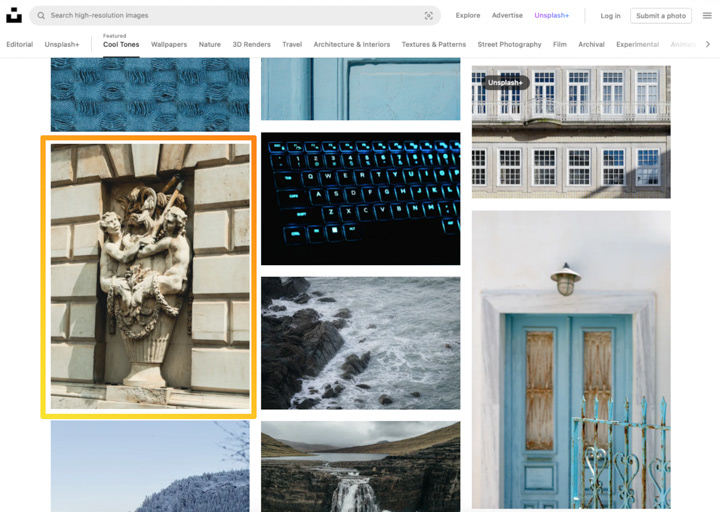
Task: Click Log in
Action: click(610, 16)
